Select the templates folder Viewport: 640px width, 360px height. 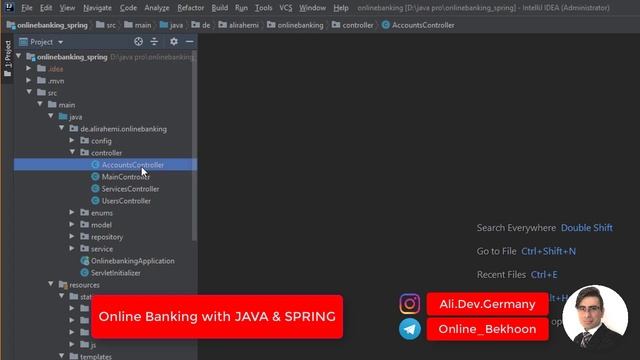96,356
